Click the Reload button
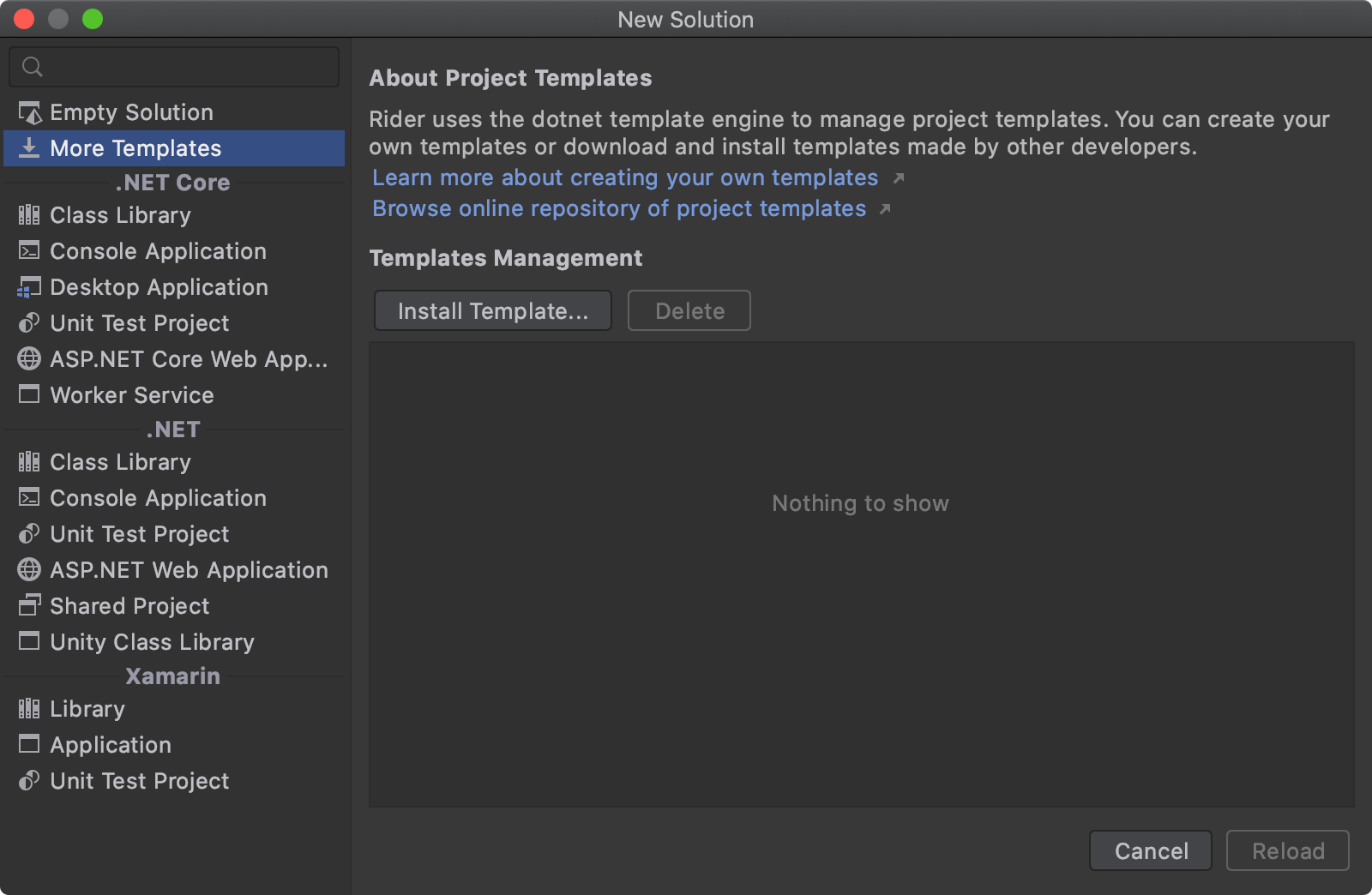The image size is (1372, 895). click(x=1288, y=850)
